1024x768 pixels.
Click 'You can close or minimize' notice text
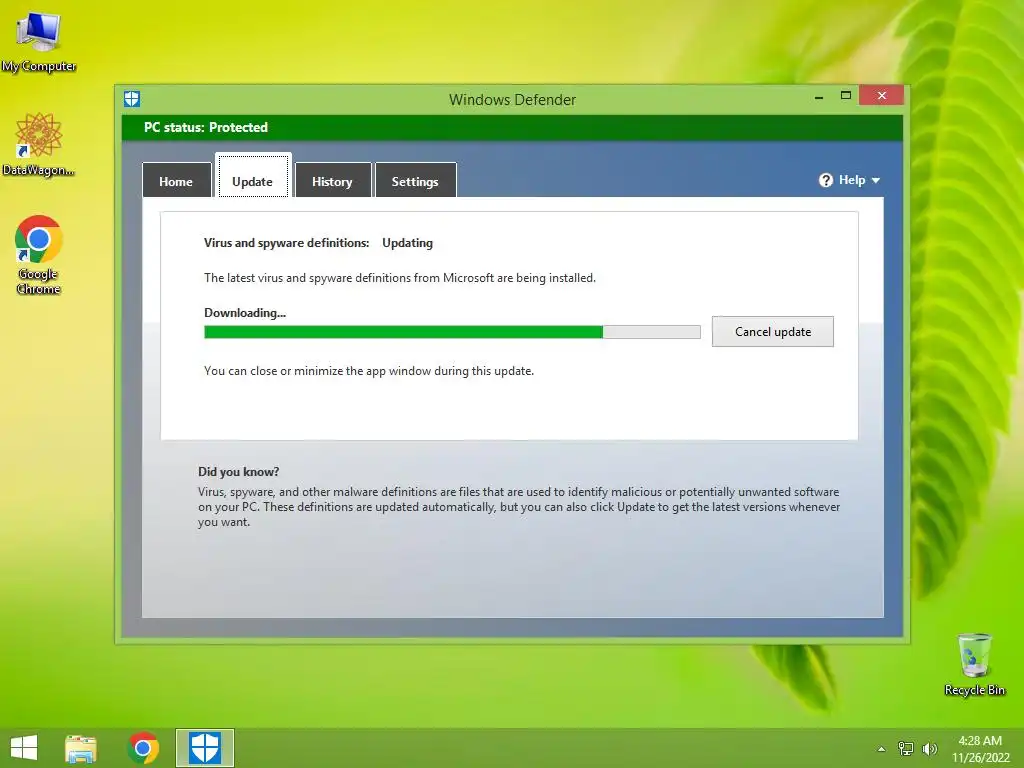(369, 371)
